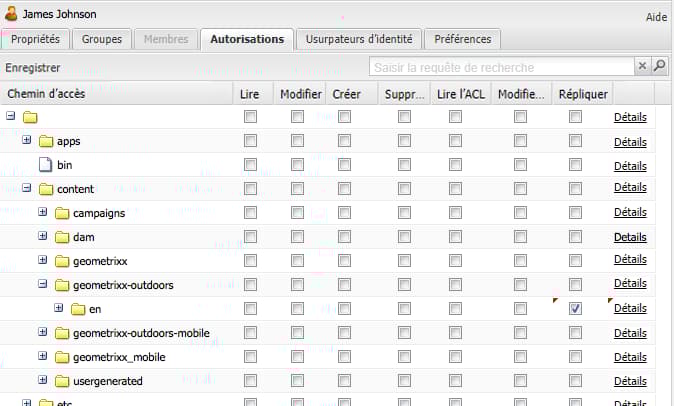Expand the geometrixx node
Image resolution: width=674 pixels, height=406 pixels.
coord(43,259)
